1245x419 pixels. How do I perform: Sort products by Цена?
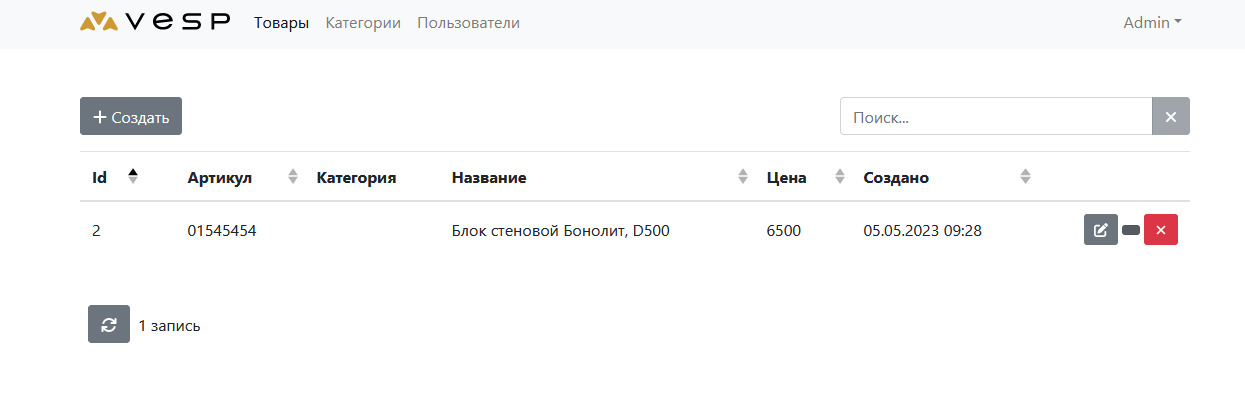[x=840, y=176]
